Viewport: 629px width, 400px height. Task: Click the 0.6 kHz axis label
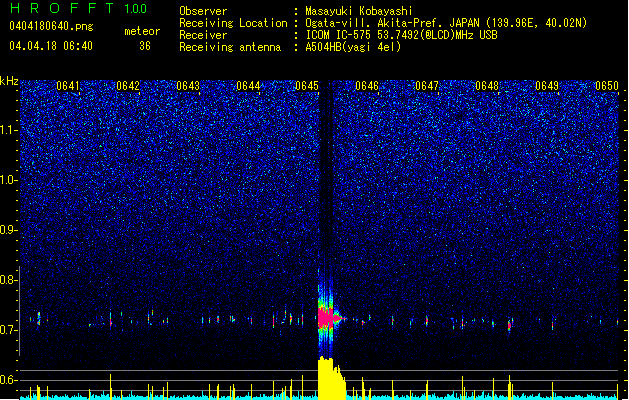9,380
